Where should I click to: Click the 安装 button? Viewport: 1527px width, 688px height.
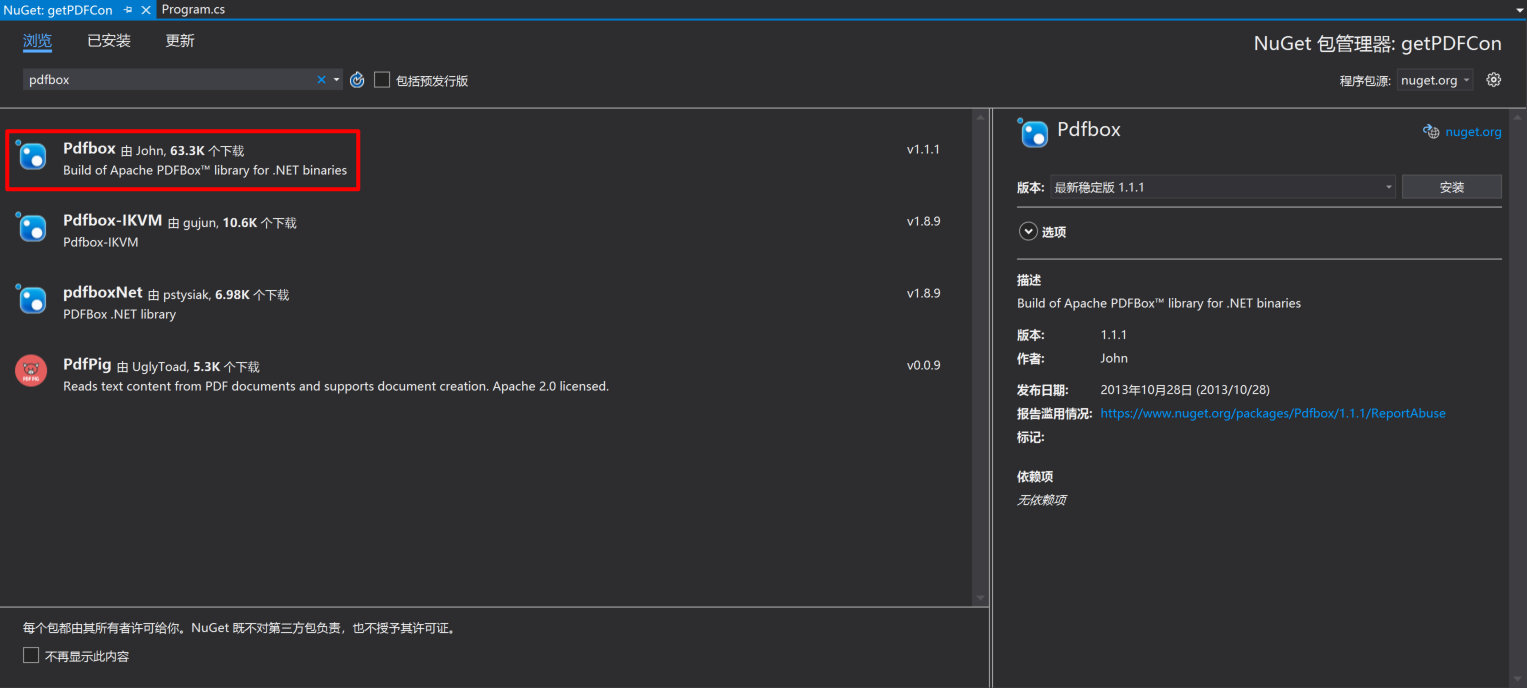1451,187
